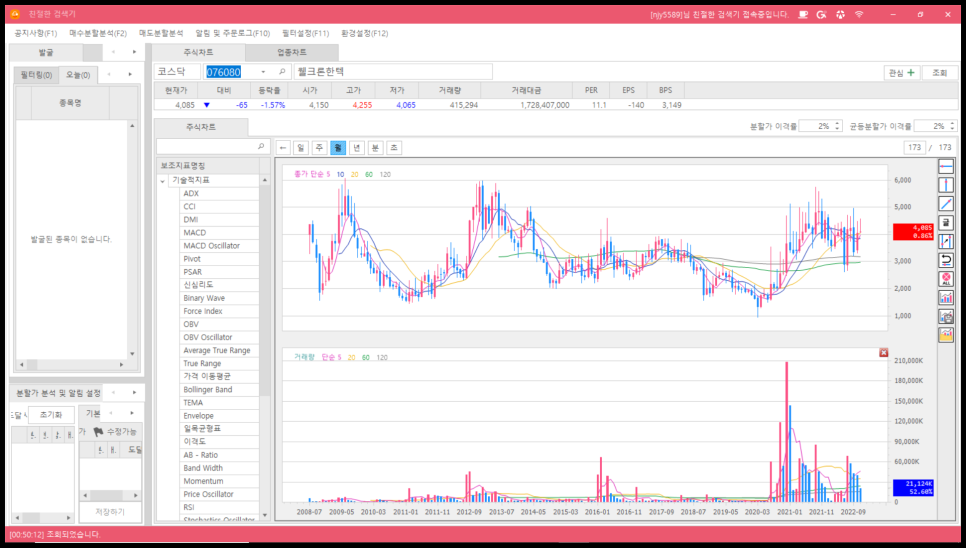Open 매도분할분석 menu
The width and height of the screenshot is (966, 548).
tap(161, 33)
